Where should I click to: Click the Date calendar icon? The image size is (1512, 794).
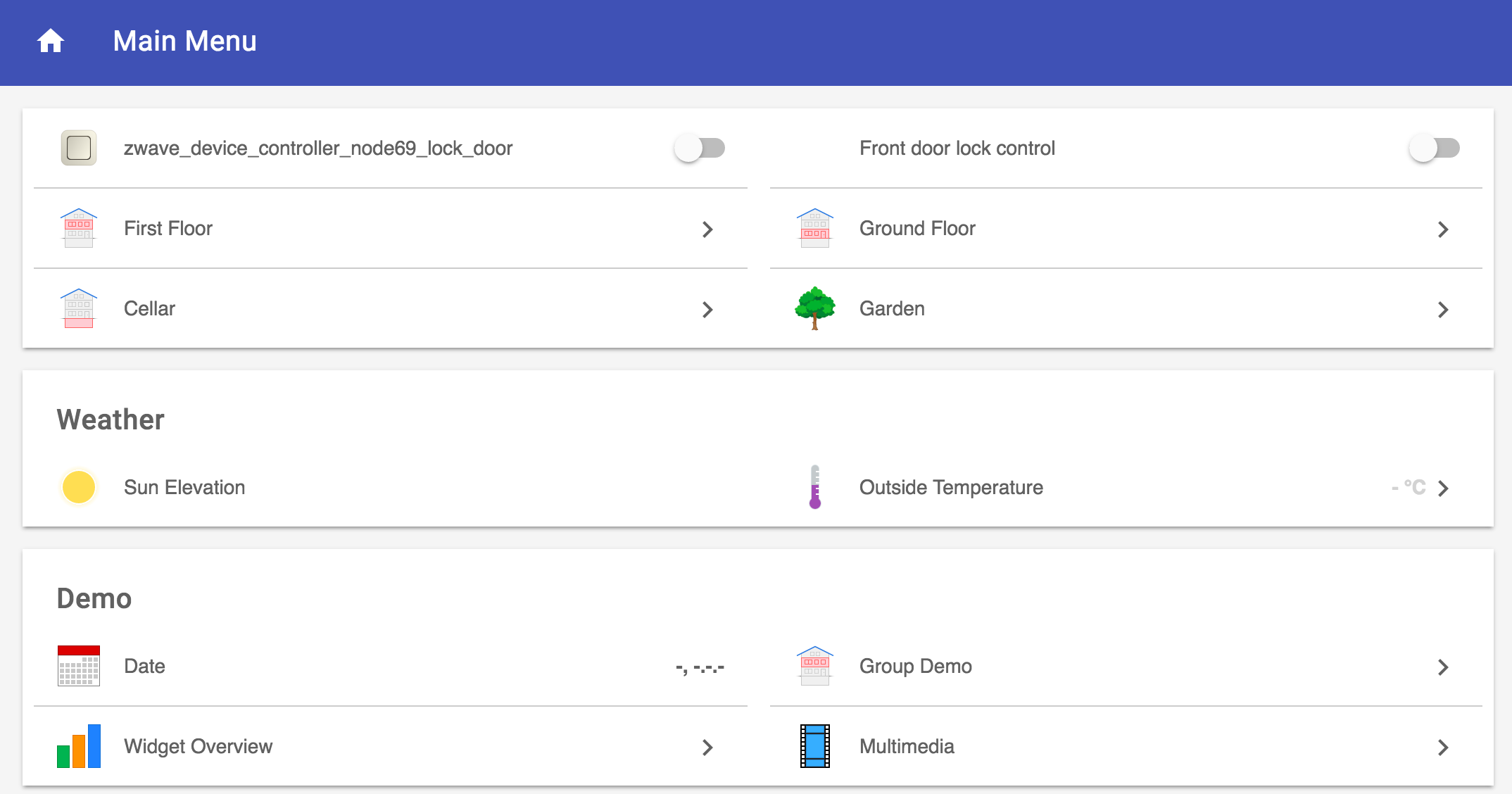(79, 666)
